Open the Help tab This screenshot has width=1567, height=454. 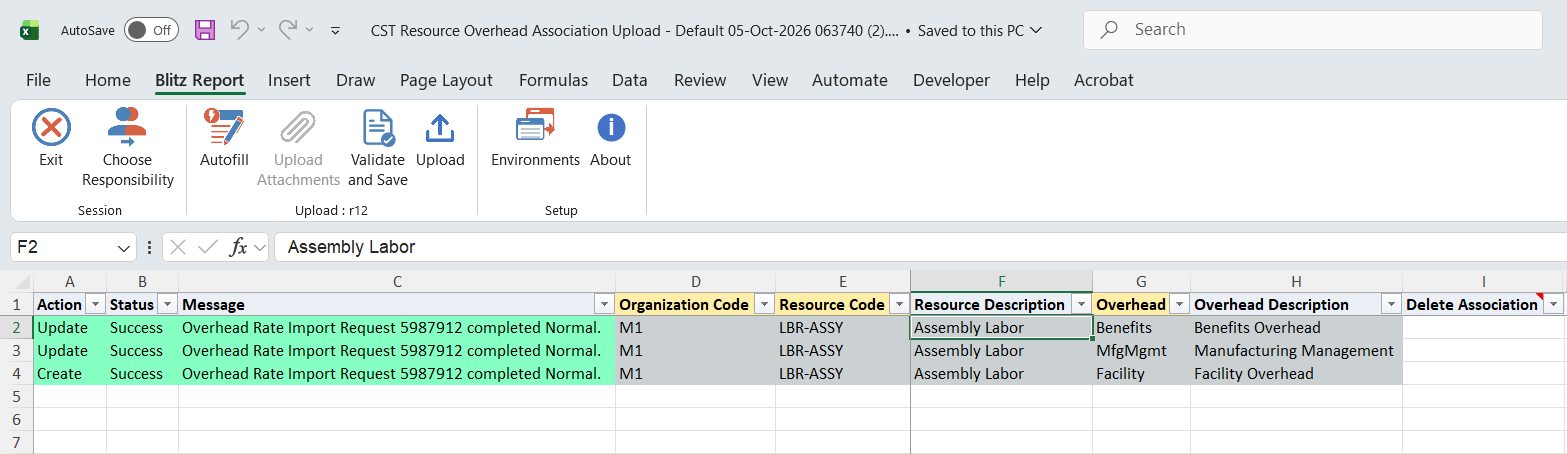pos(1032,80)
